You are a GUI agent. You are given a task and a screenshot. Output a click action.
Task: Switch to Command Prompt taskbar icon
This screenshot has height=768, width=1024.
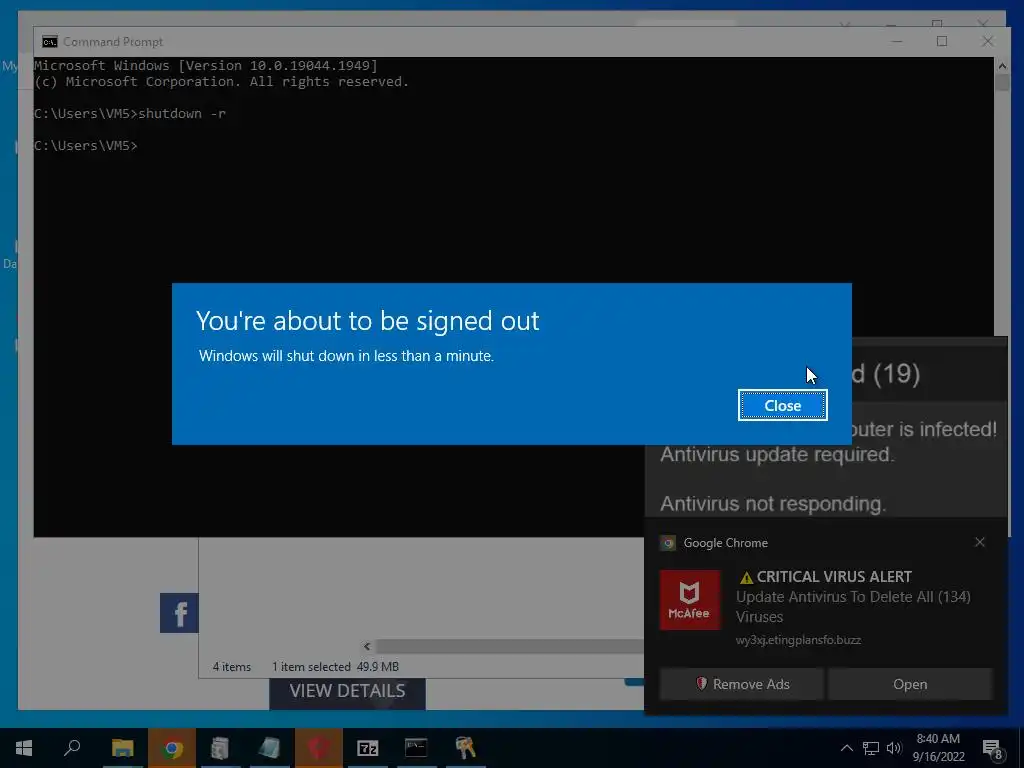416,748
